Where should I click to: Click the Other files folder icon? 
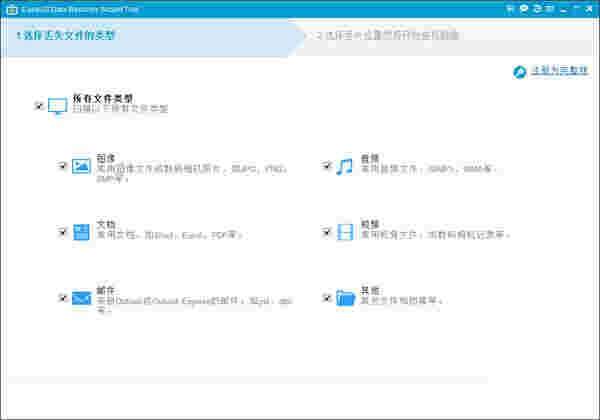pyautogui.click(x=346, y=298)
